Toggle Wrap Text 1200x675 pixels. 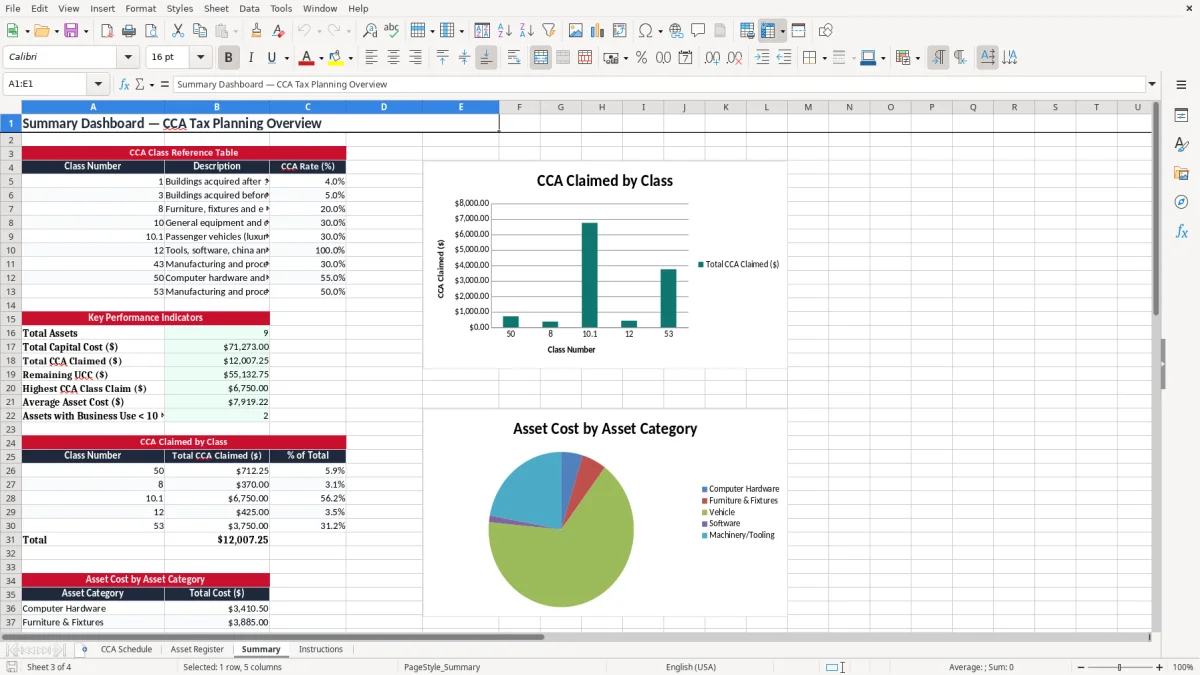tap(514, 58)
